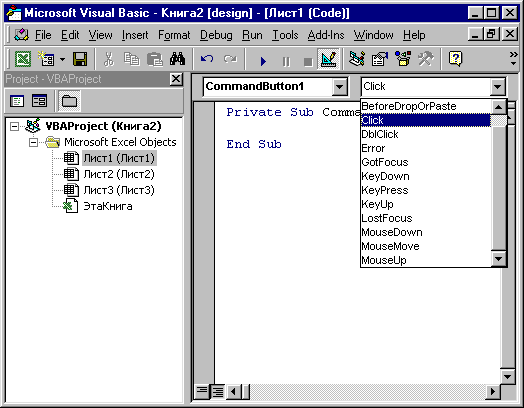Click the Redo arrow icon
The height and width of the screenshot is (408, 524).
[x=230, y=59]
